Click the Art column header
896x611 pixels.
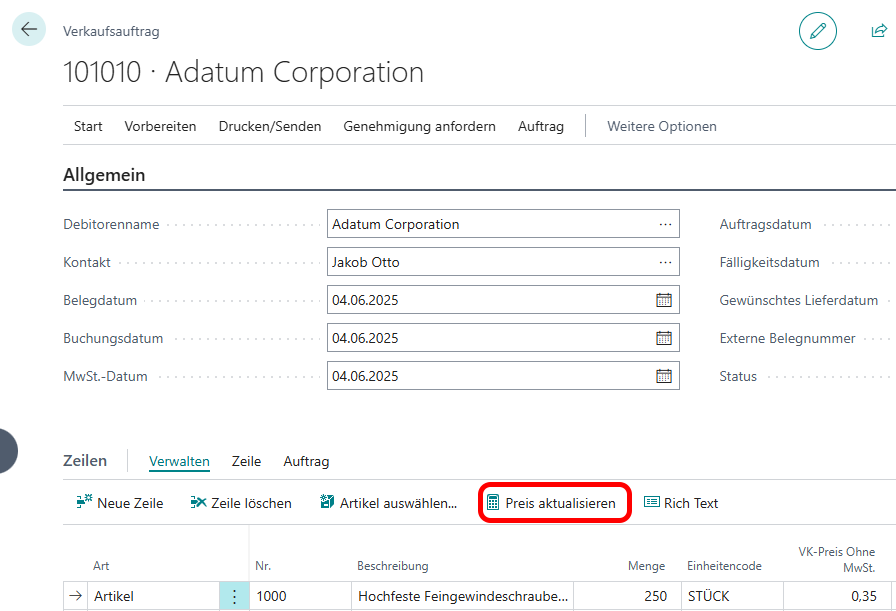click(x=101, y=566)
